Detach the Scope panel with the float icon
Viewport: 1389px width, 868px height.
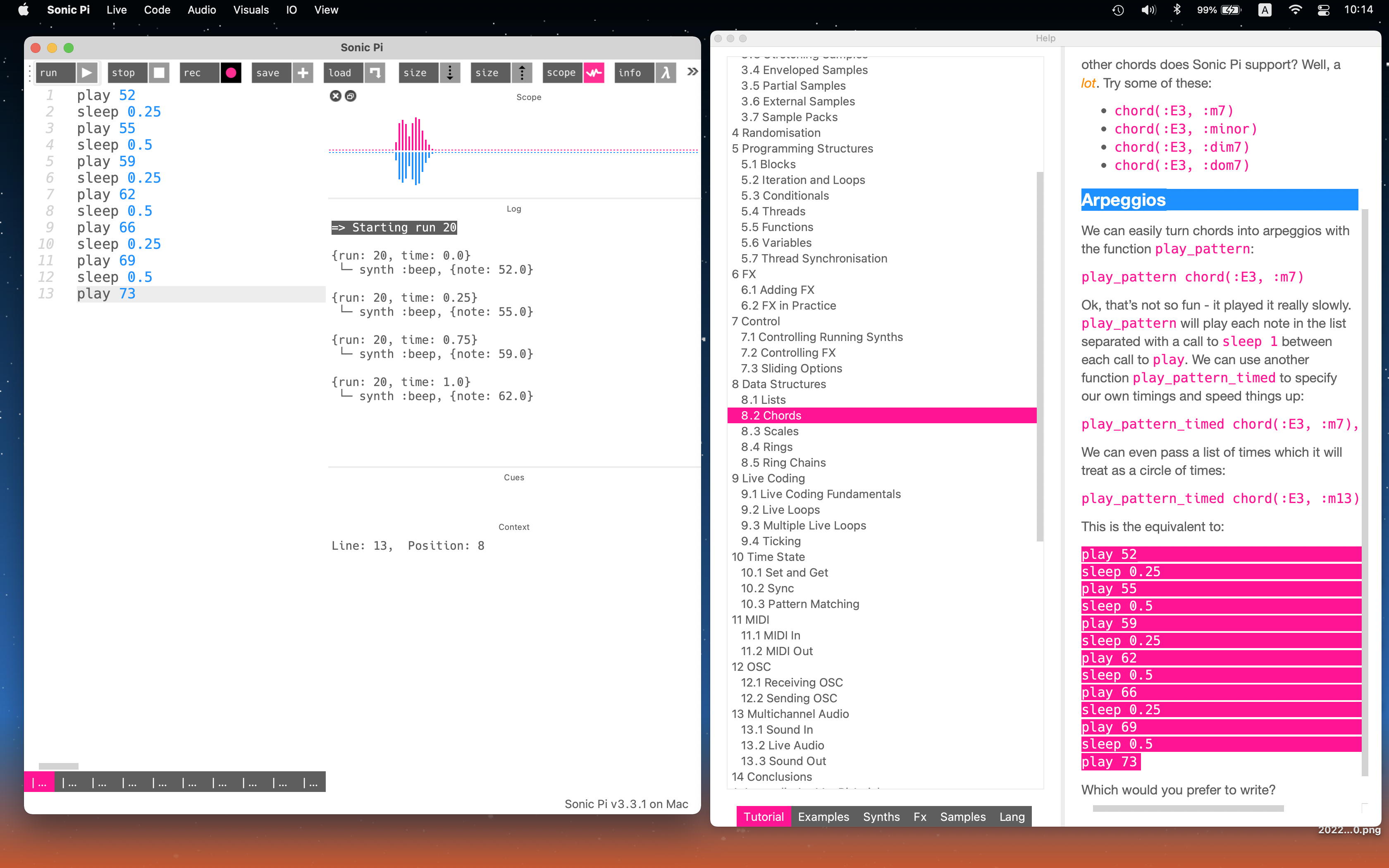(x=351, y=96)
